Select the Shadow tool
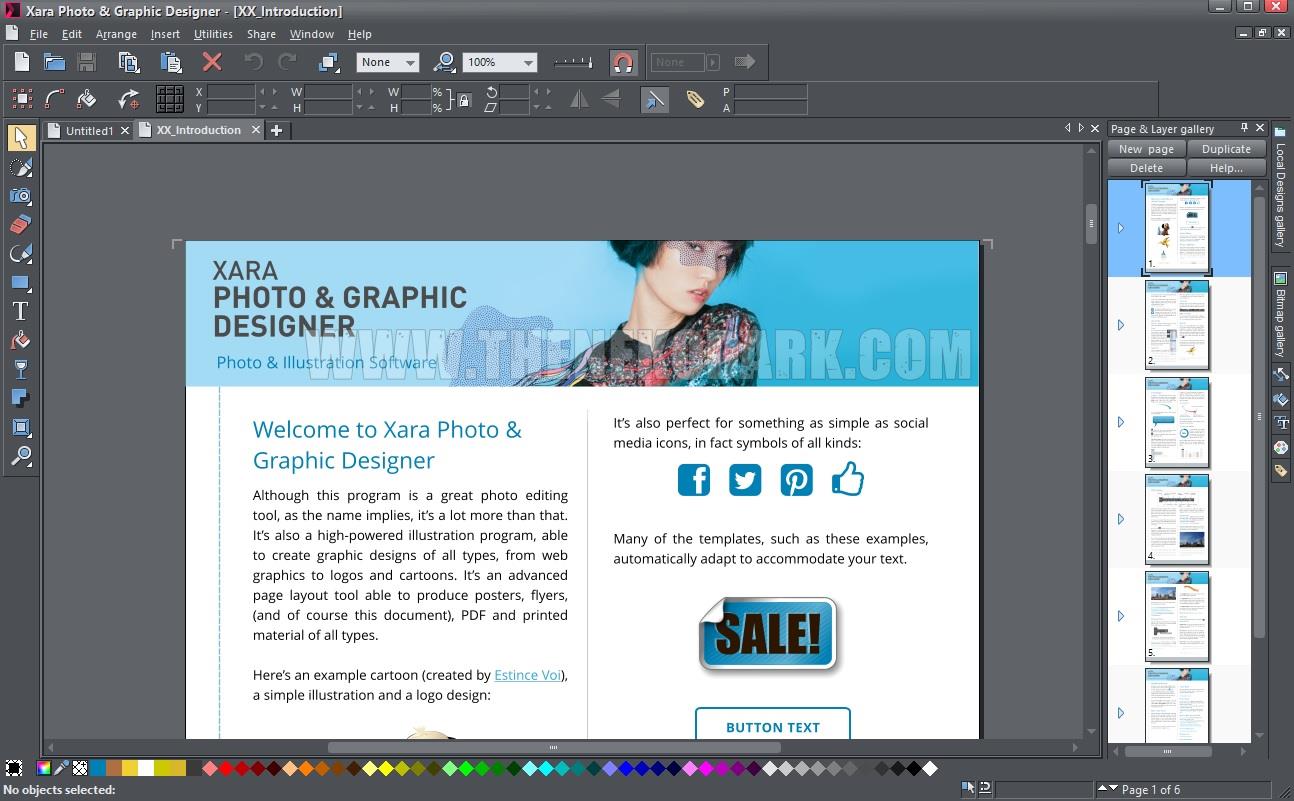 [21, 398]
